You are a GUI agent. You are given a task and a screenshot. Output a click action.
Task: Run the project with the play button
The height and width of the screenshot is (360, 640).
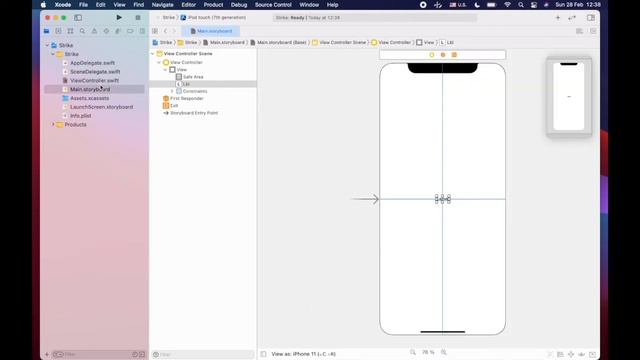[x=119, y=18]
